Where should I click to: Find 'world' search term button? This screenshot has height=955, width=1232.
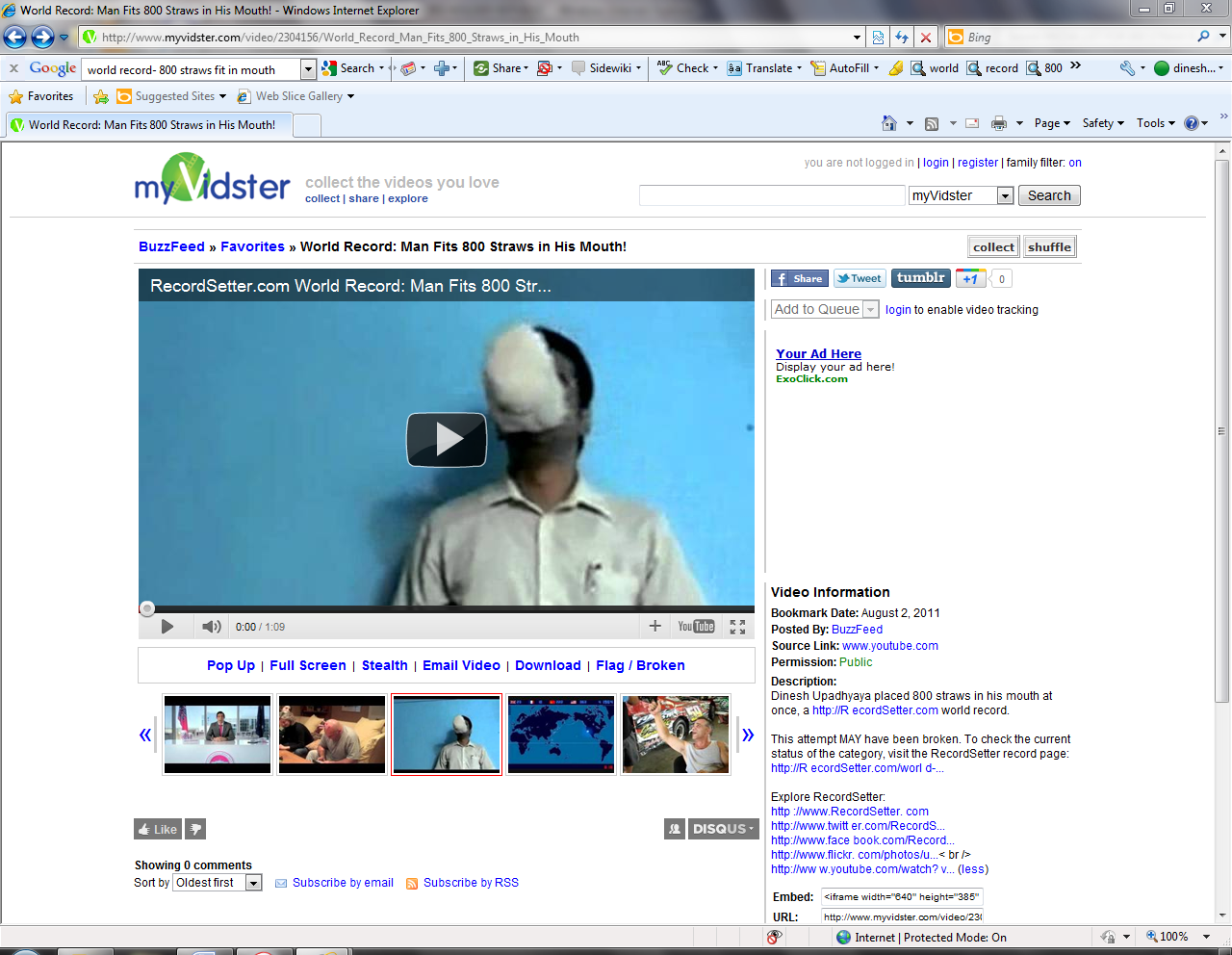935,68
